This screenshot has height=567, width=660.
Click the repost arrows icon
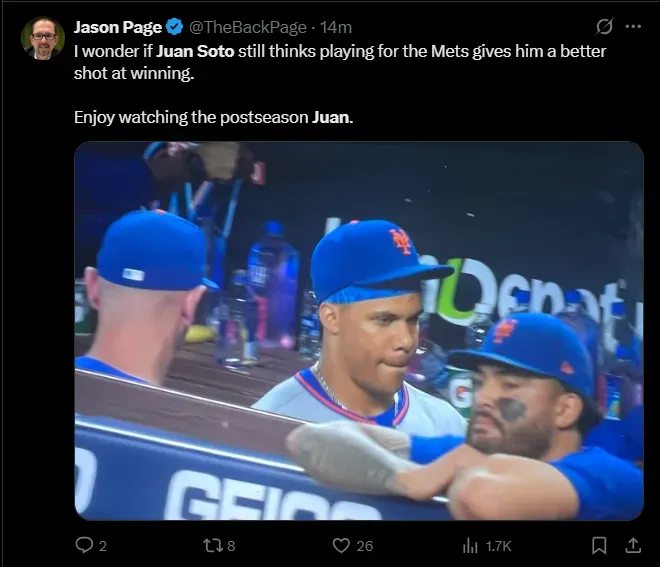tap(212, 545)
